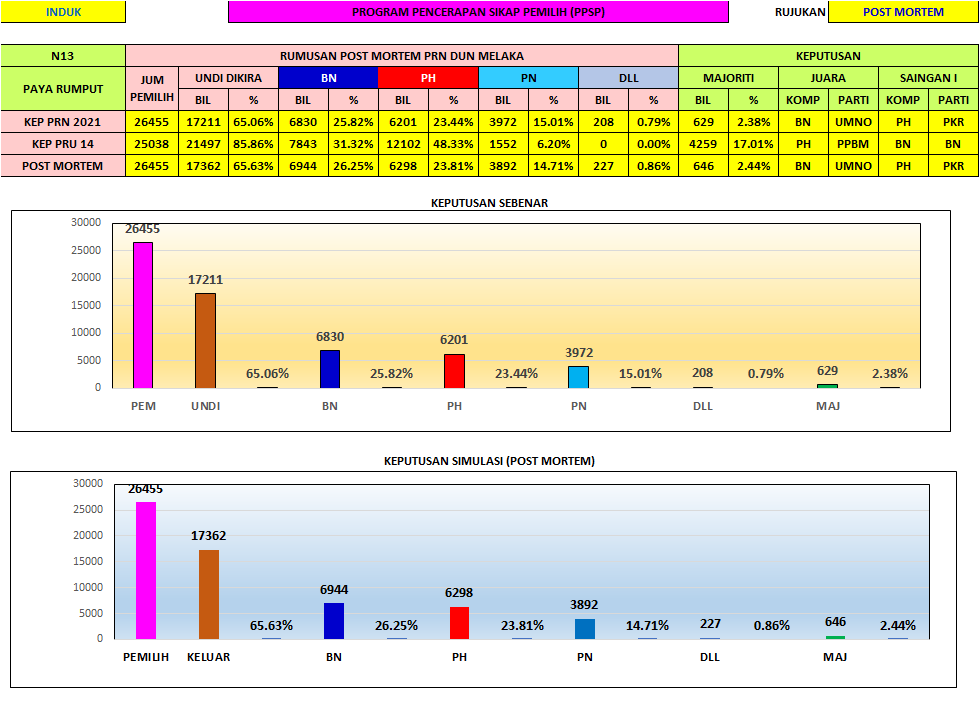Image resolution: width=979 pixels, height=724 pixels.
Task: Select cell with value 21497
Action: pos(203,144)
